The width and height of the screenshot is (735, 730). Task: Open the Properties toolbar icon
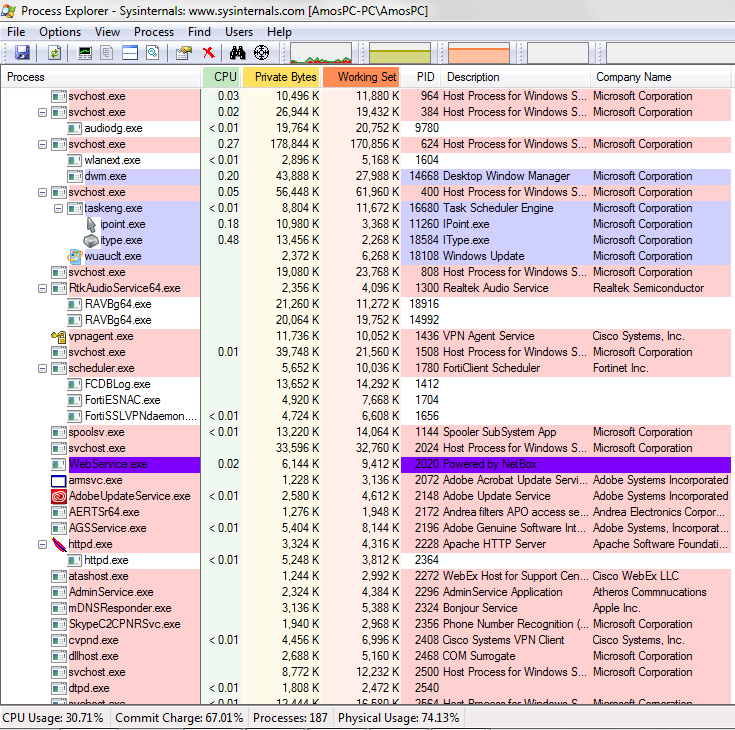(x=184, y=53)
